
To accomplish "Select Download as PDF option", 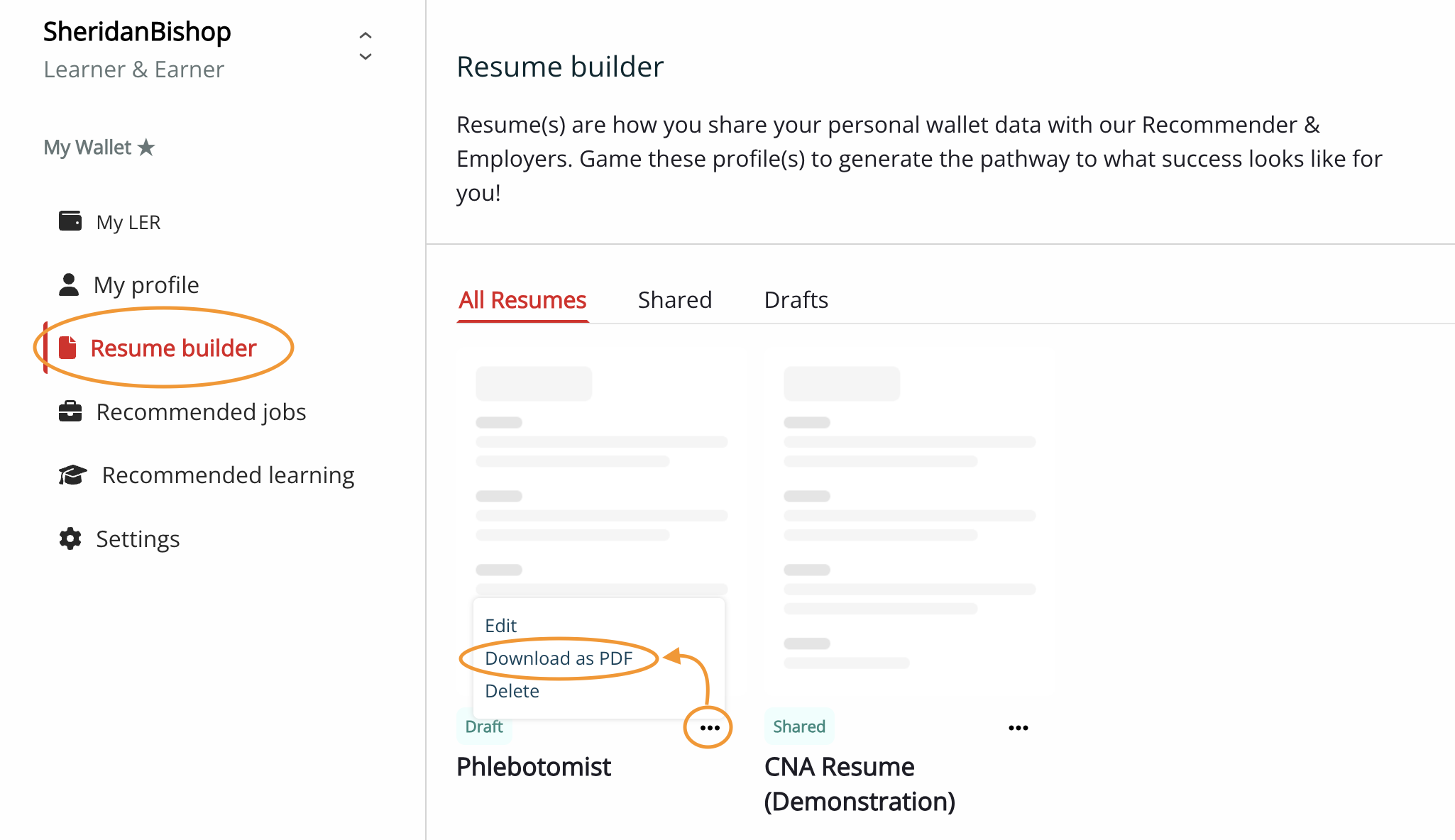I will pos(559,658).
